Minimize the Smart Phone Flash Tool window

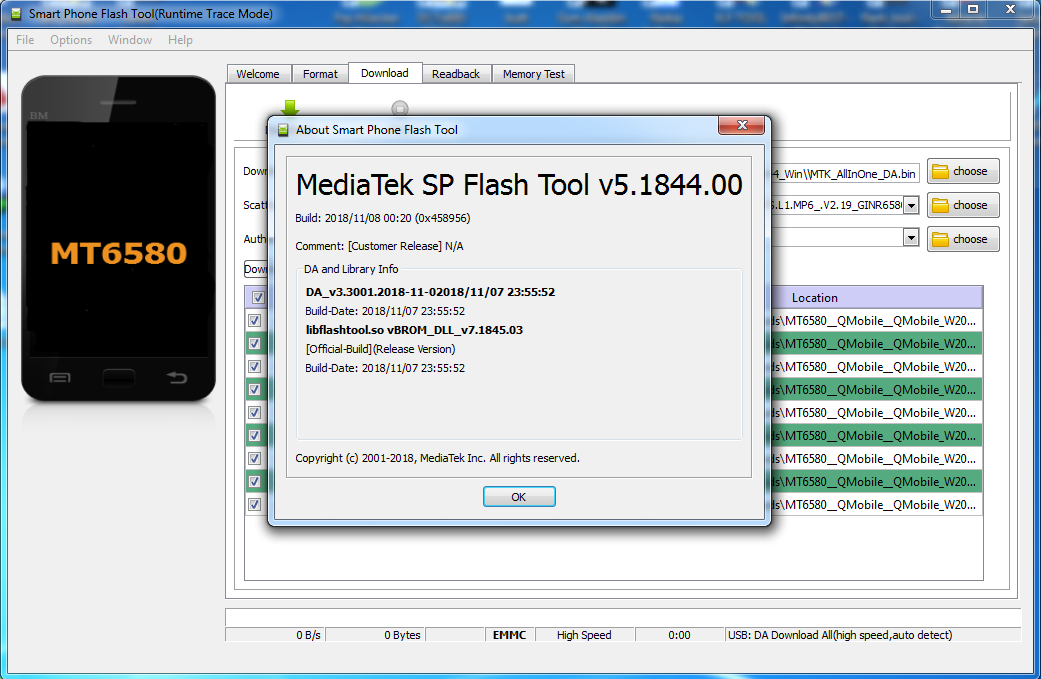(x=946, y=9)
